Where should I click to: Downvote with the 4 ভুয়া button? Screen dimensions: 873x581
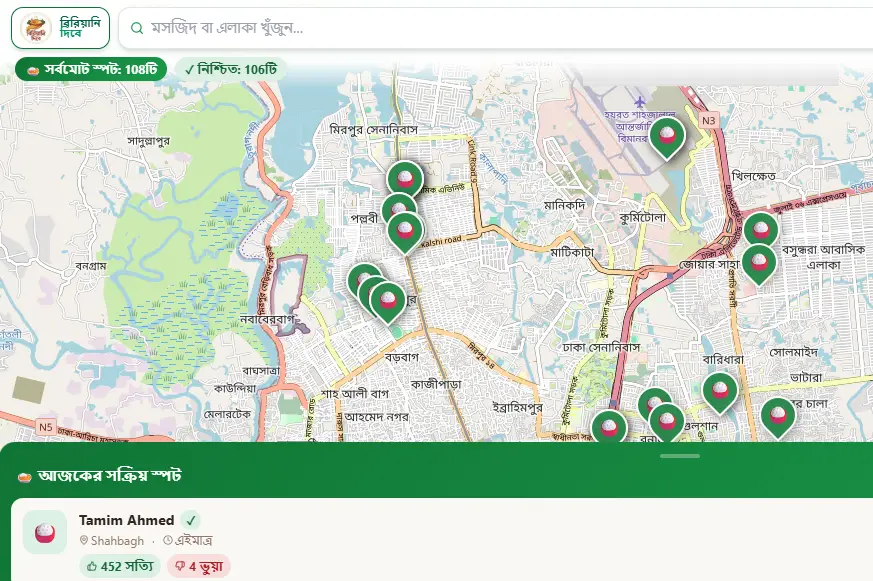tap(198, 566)
